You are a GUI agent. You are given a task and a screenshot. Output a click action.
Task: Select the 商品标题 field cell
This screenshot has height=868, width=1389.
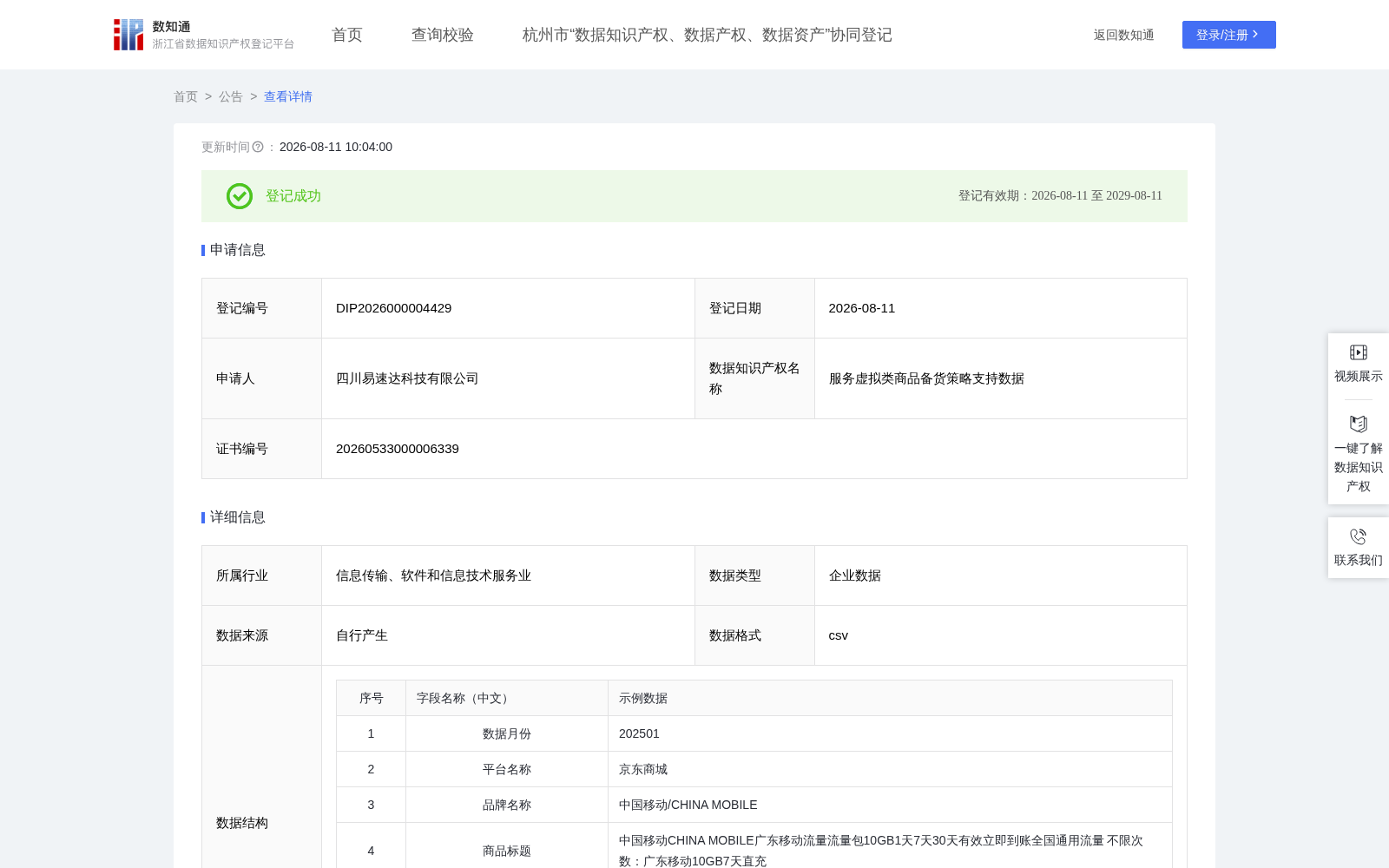point(507,851)
